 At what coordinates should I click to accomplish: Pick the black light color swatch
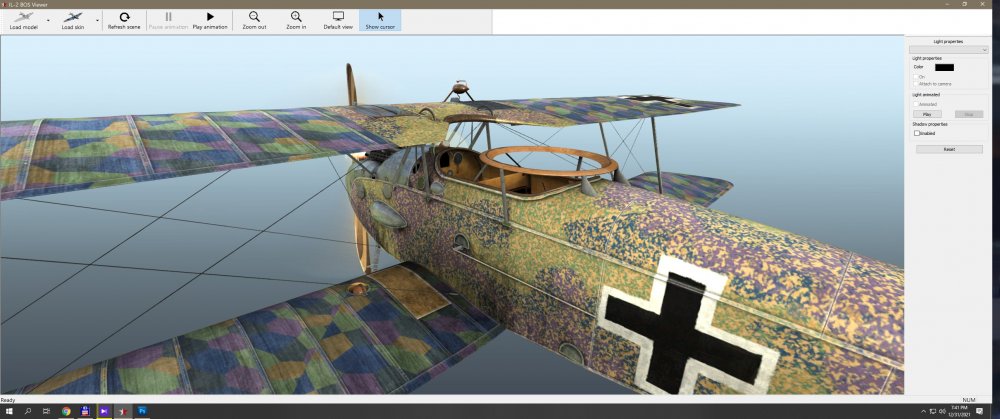pyautogui.click(x=944, y=67)
